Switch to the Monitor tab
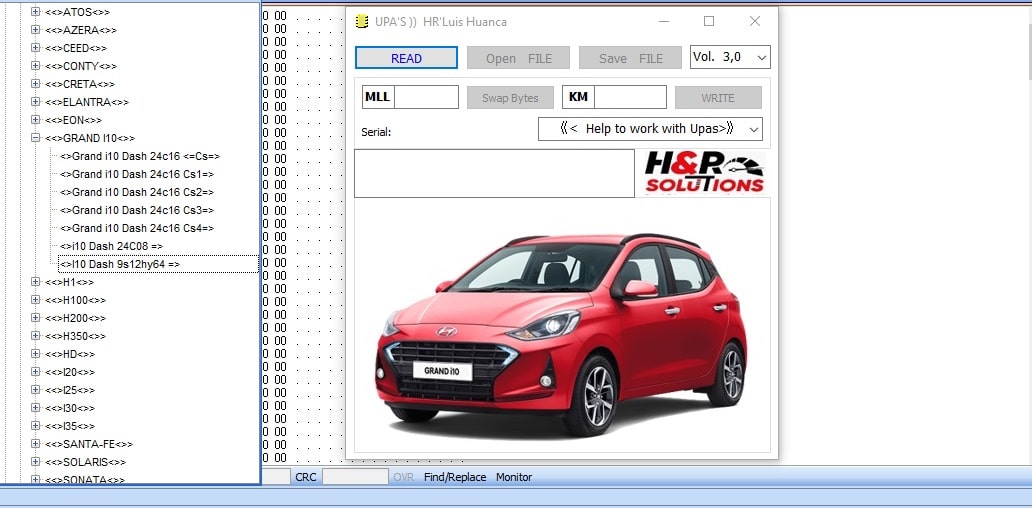This screenshot has width=1032, height=508. click(514, 478)
